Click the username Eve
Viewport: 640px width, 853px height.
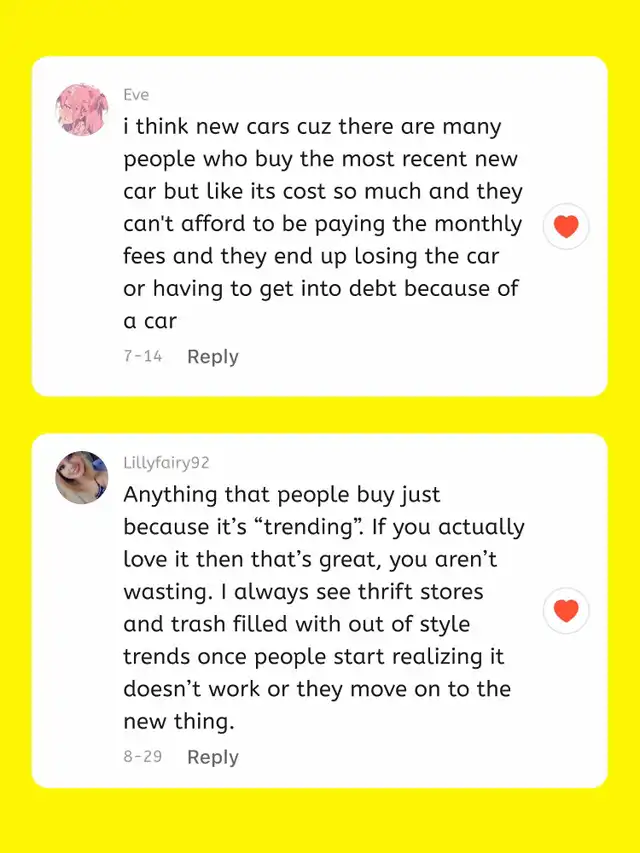pos(136,95)
